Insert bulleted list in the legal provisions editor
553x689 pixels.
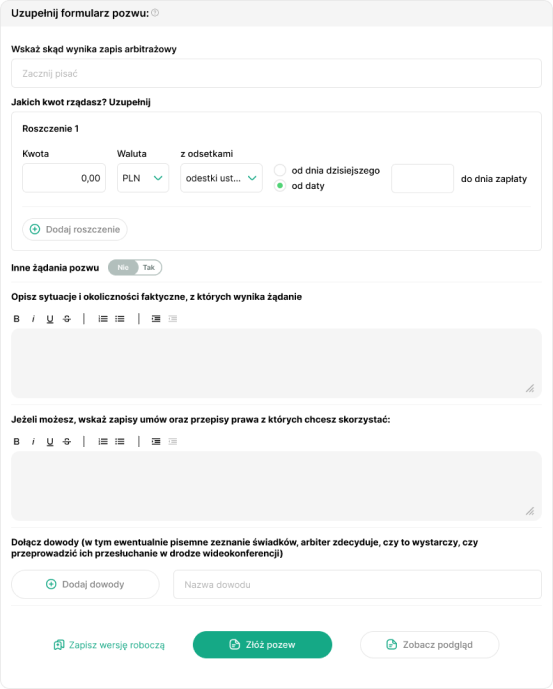point(120,442)
